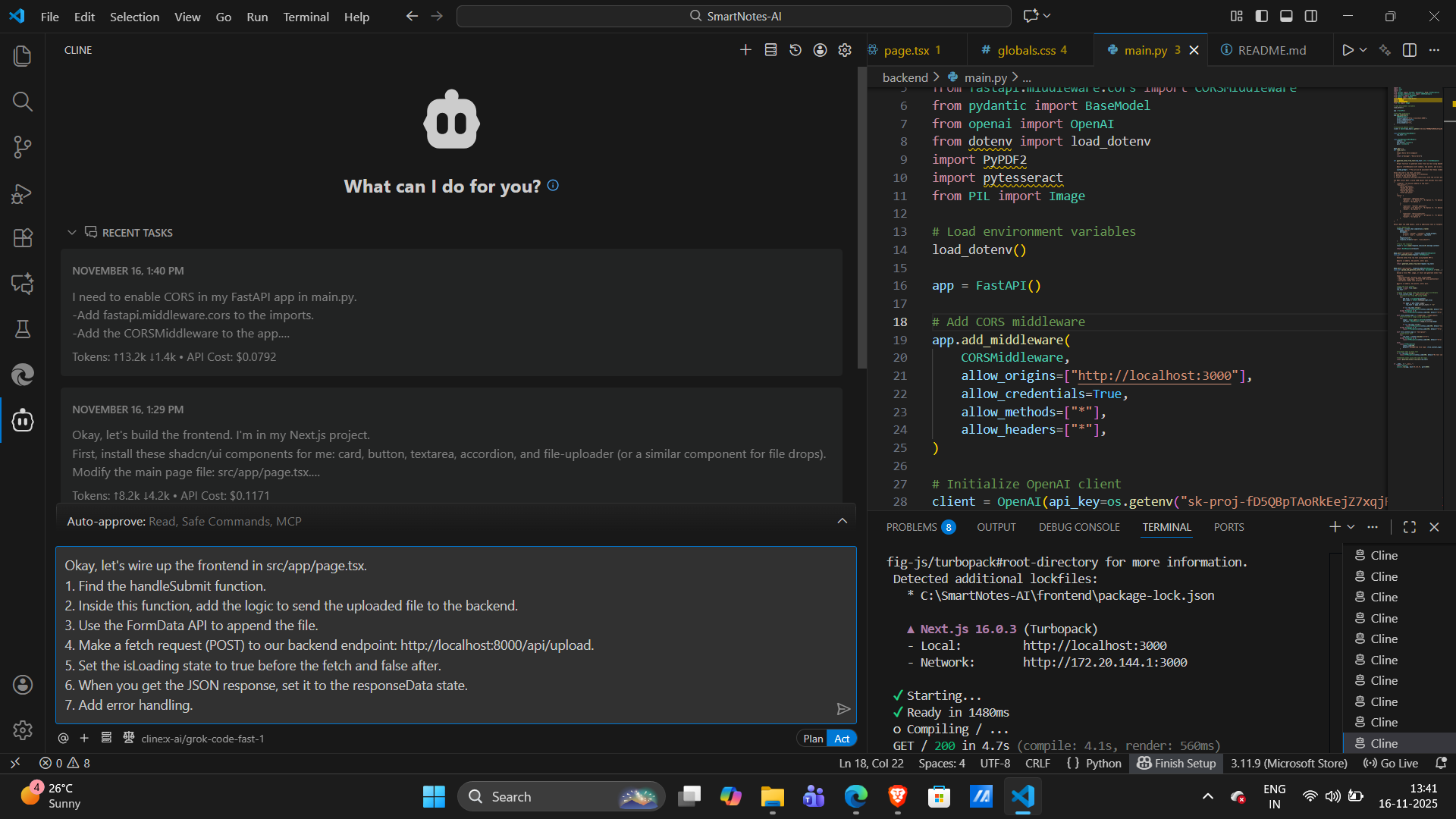Image resolution: width=1456 pixels, height=819 pixels.
Task: Open the Terminal menu
Action: [x=306, y=17]
